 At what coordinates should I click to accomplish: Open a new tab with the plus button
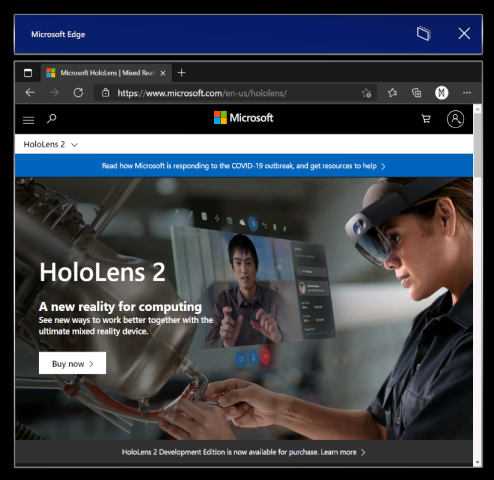[x=181, y=73]
